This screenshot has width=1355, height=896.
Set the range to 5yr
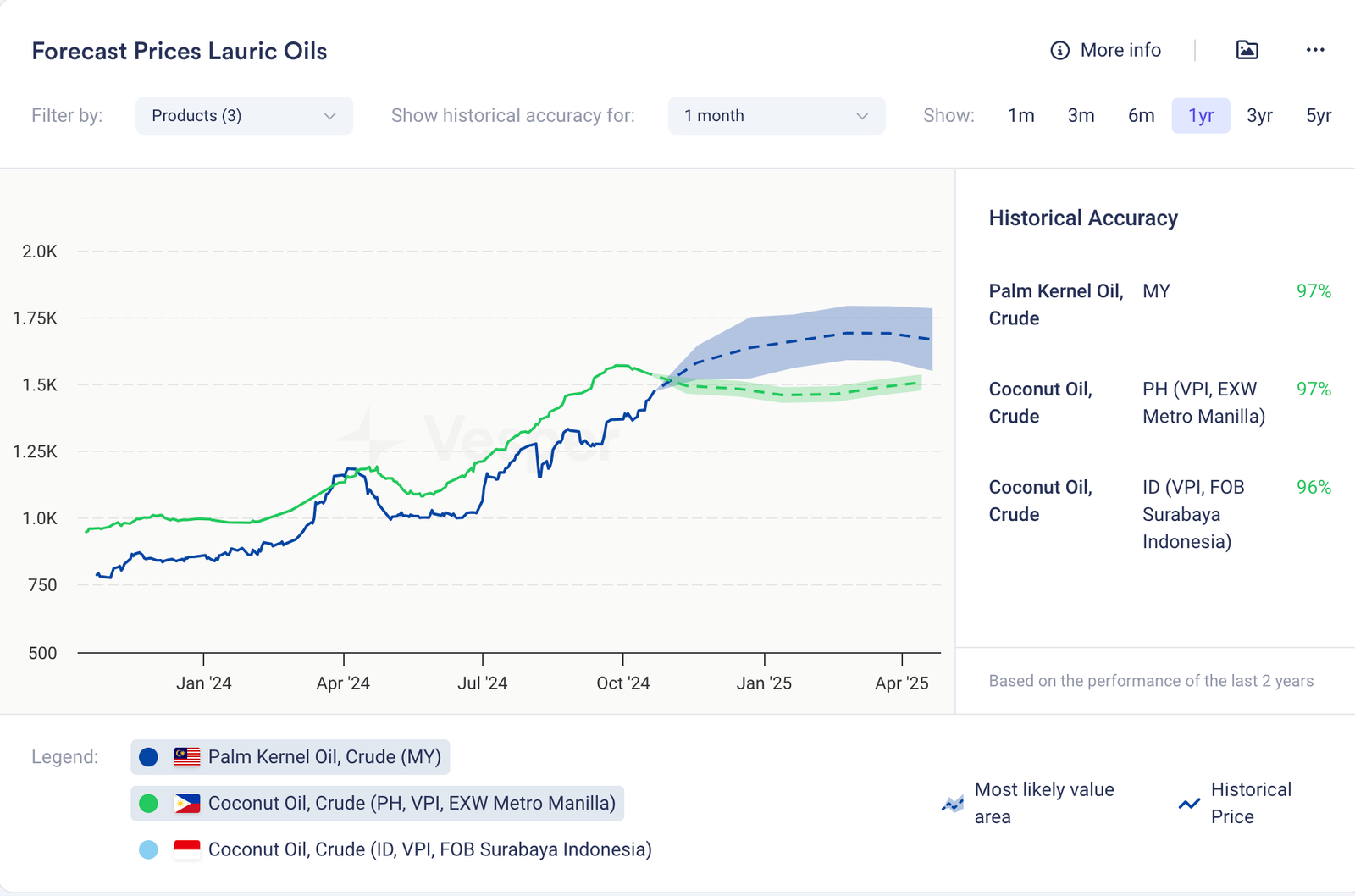pos(1318,116)
